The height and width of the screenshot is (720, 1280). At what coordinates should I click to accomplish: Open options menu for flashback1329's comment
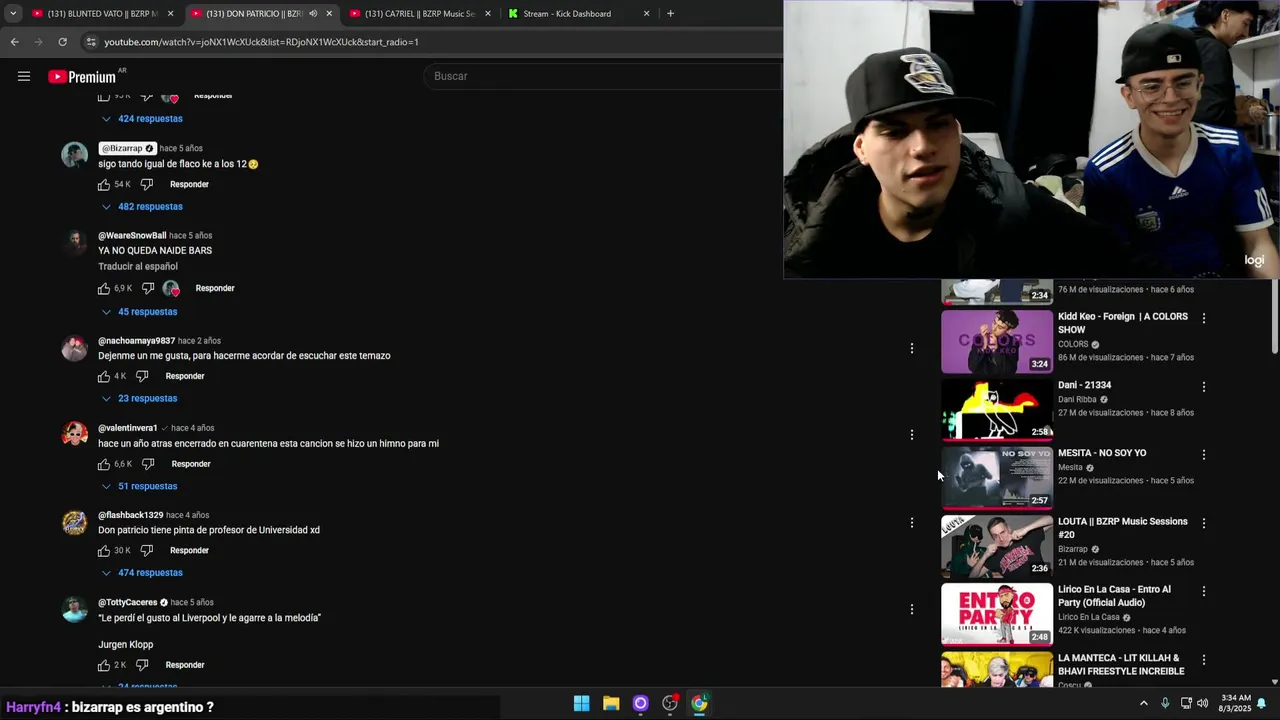tap(911, 522)
